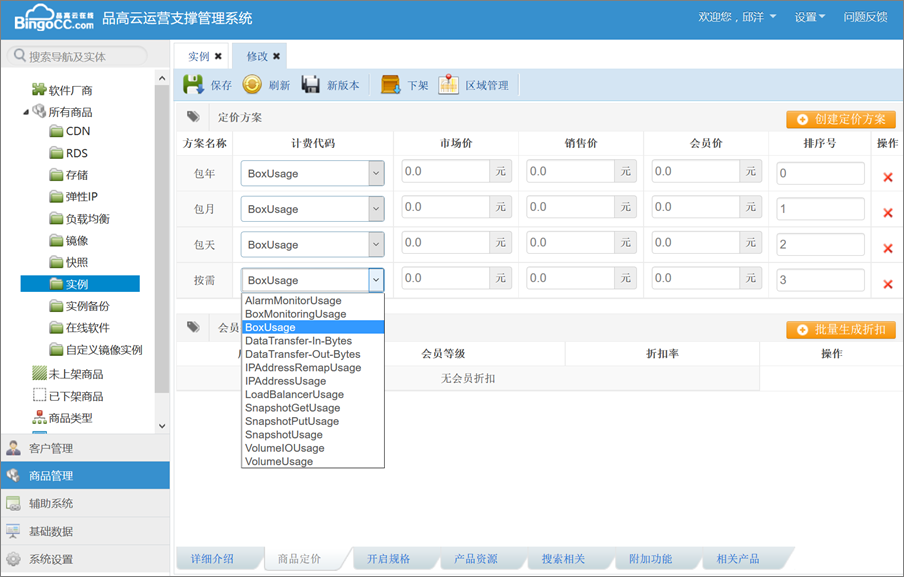Image resolution: width=904 pixels, height=577 pixels.
Task: Click the 区域管理 map icon
Action: pos(448,85)
